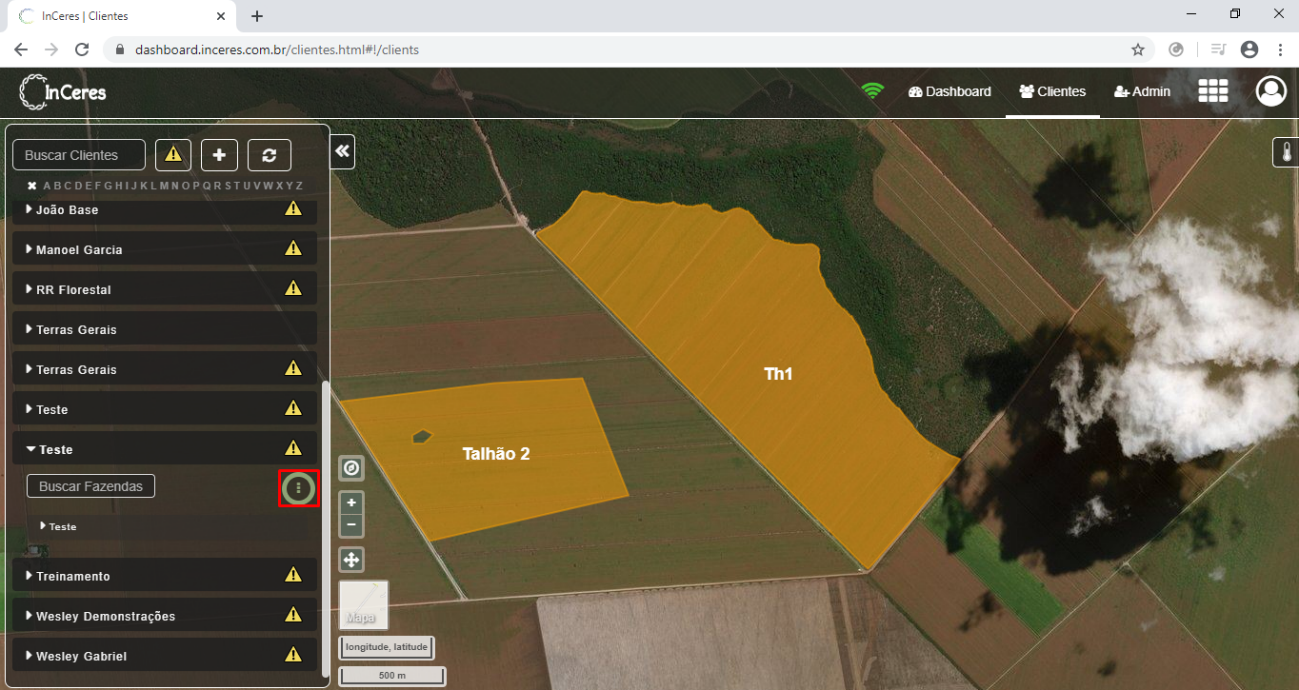Click the client list vertical scrollbar
This screenshot has height=690, width=1299.
(325, 529)
